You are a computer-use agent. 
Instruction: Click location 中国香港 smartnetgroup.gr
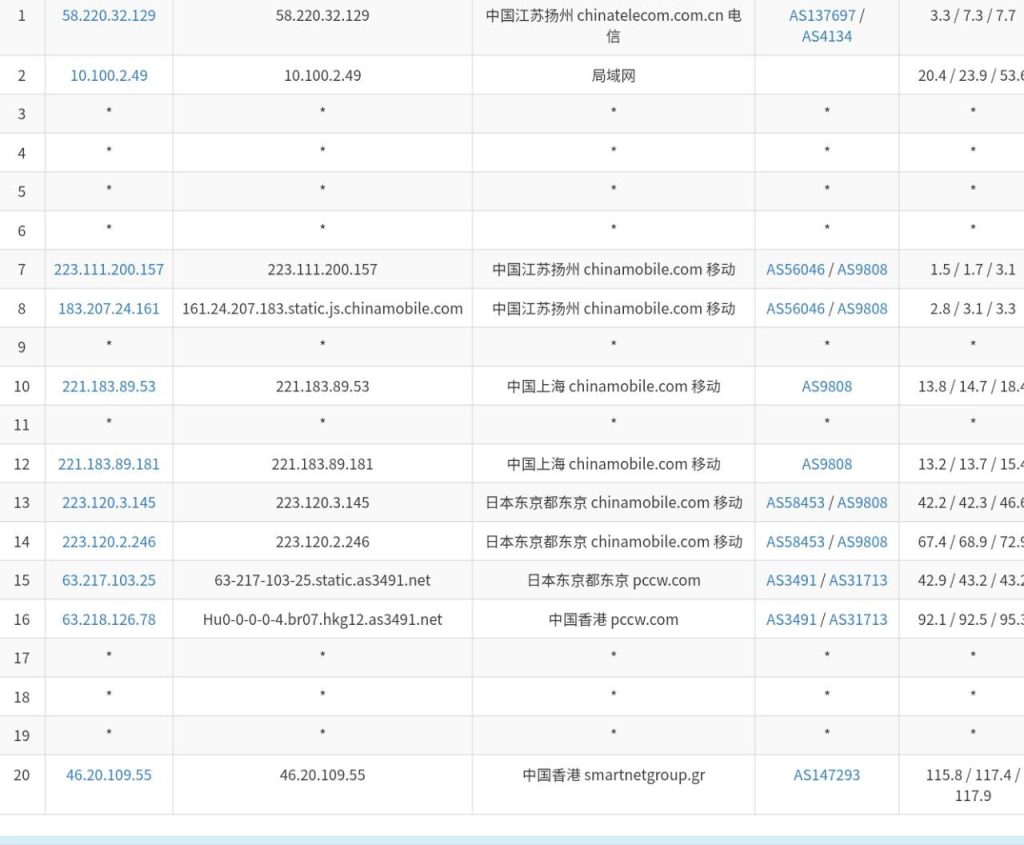tap(613, 775)
